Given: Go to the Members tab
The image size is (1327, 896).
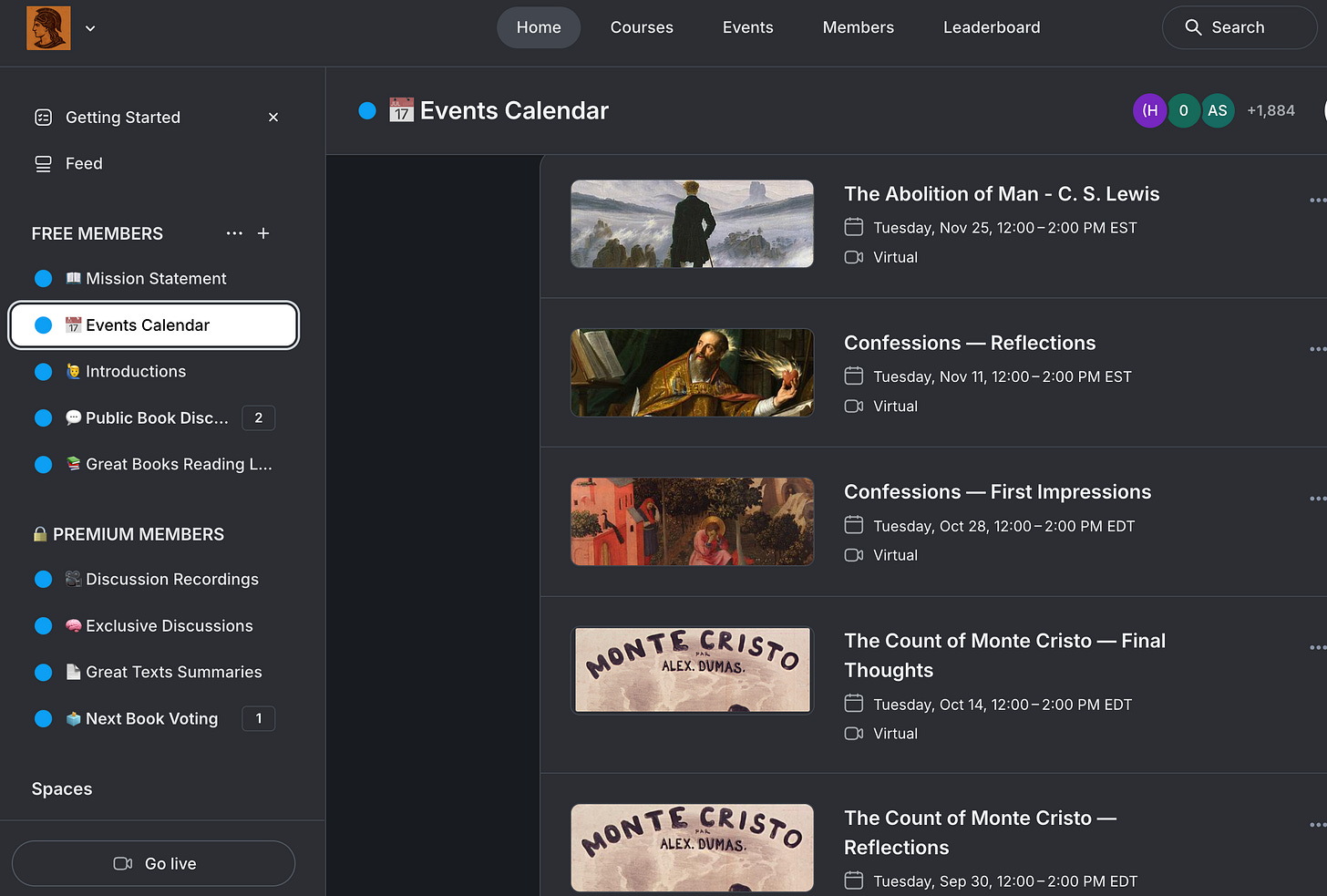Looking at the screenshot, I should tap(858, 27).
